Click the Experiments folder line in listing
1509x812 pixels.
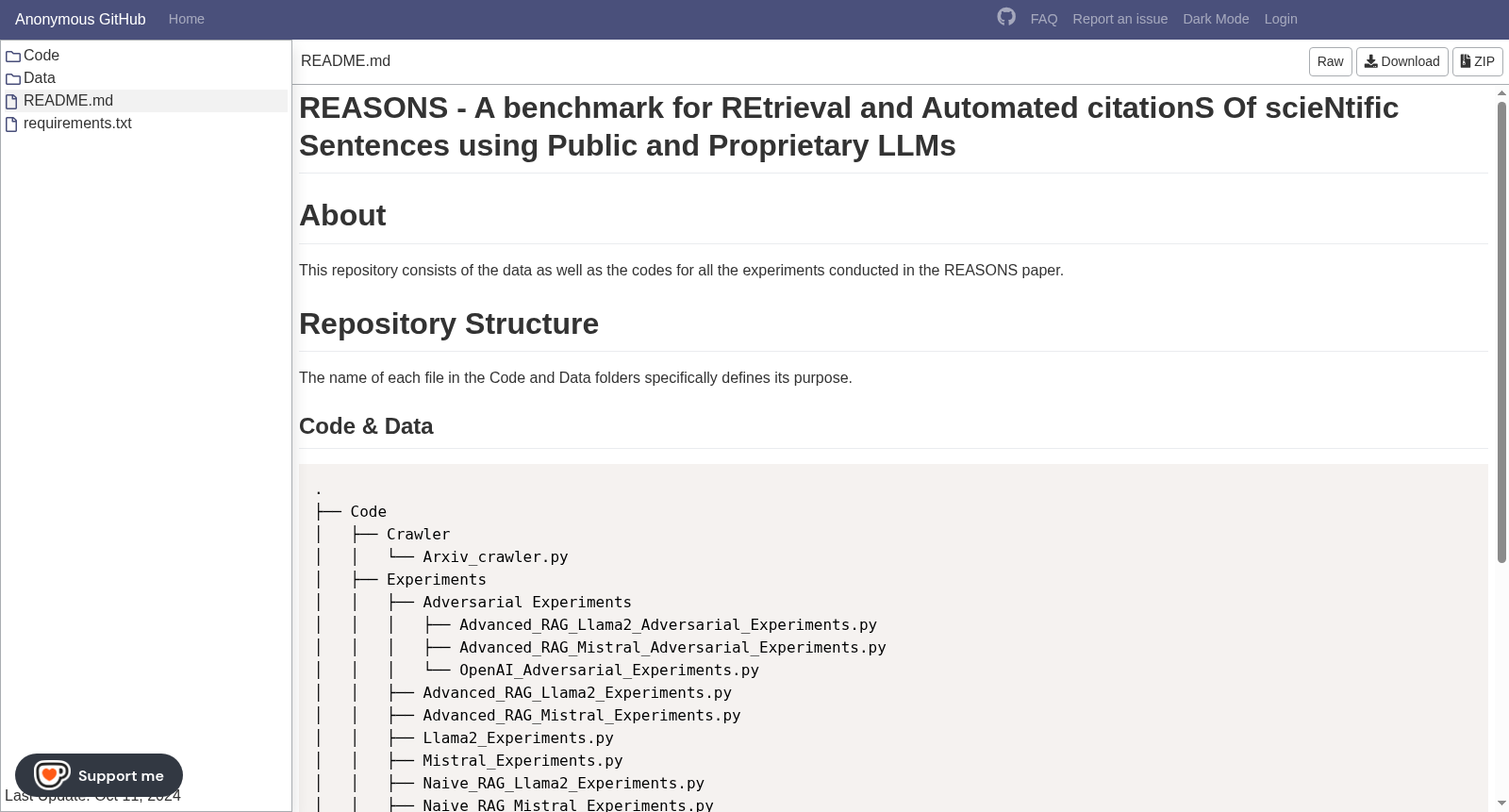[x=437, y=579]
